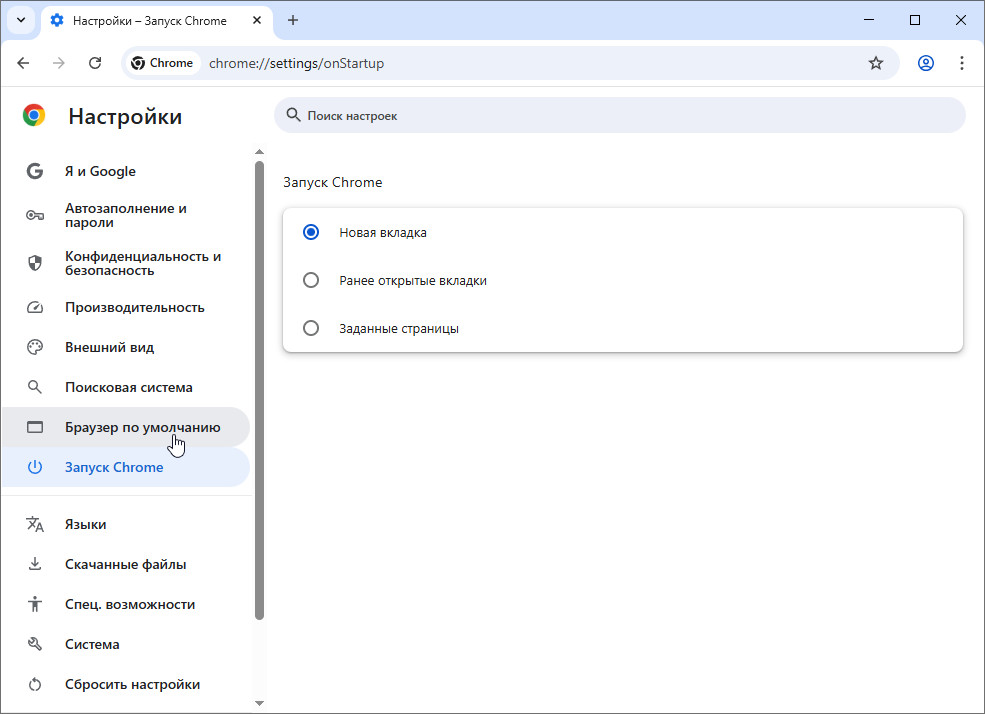Click the Поиск настроек search field
This screenshot has width=985, height=714.
[x=620, y=116]
